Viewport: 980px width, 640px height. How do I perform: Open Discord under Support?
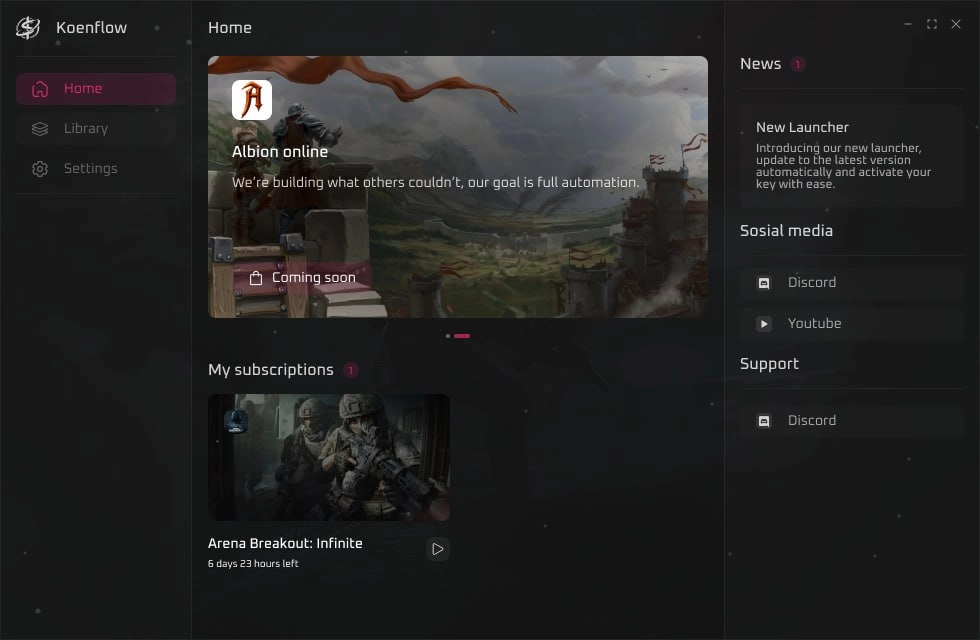[851, 421]
